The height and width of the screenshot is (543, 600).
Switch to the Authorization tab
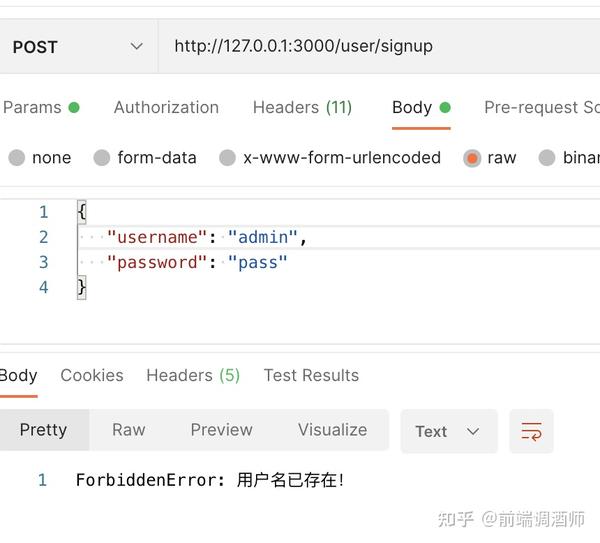coord(166,108)
